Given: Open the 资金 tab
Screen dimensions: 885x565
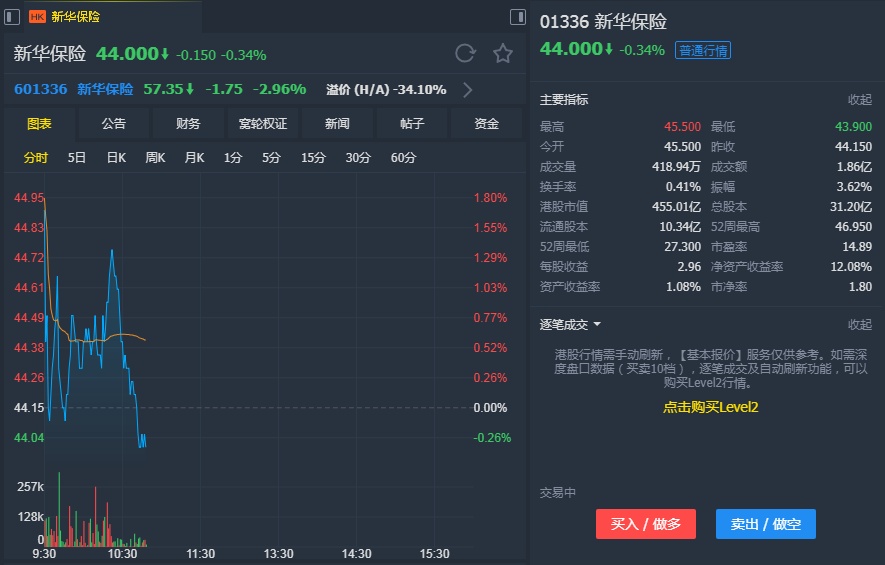Looking at the screenshot, I should 486,124.
